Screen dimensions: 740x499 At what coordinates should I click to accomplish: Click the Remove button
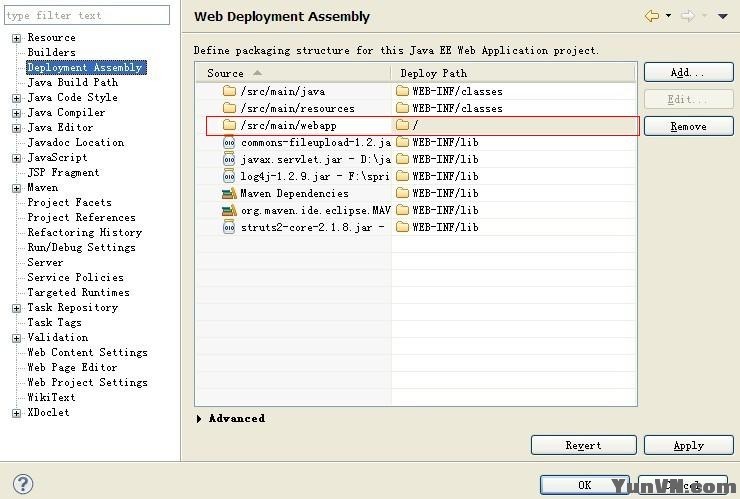688,127
